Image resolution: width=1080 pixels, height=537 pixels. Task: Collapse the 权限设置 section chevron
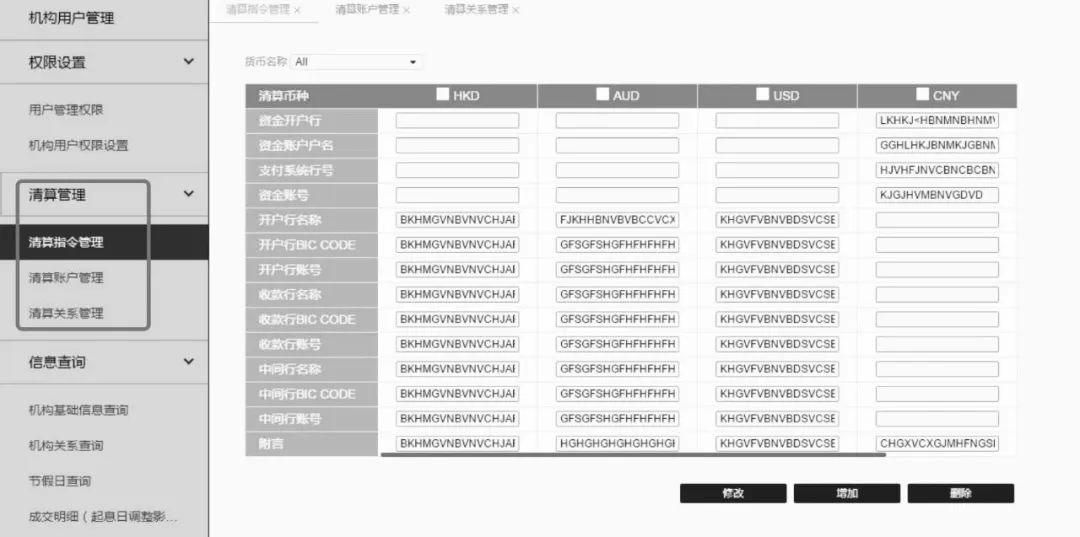tap(188, 62)
